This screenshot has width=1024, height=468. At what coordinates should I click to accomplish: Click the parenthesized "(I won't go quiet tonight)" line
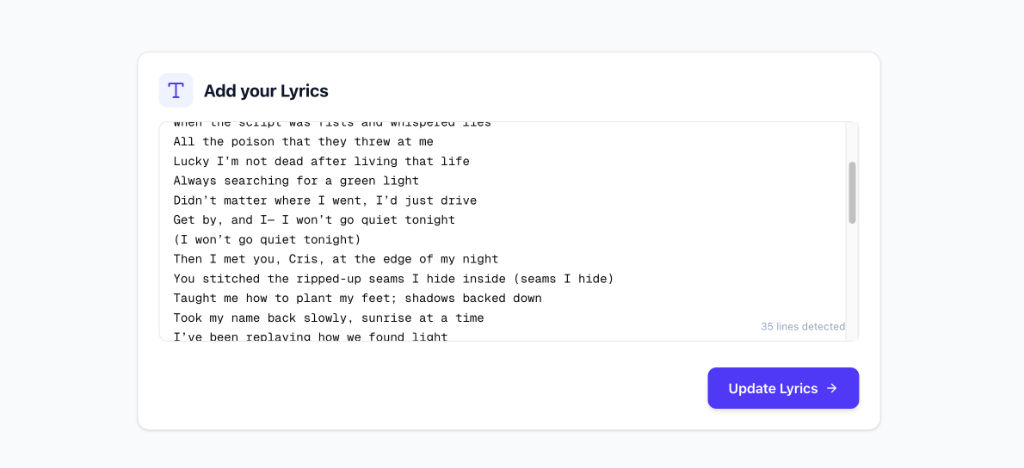pos(267,239)
